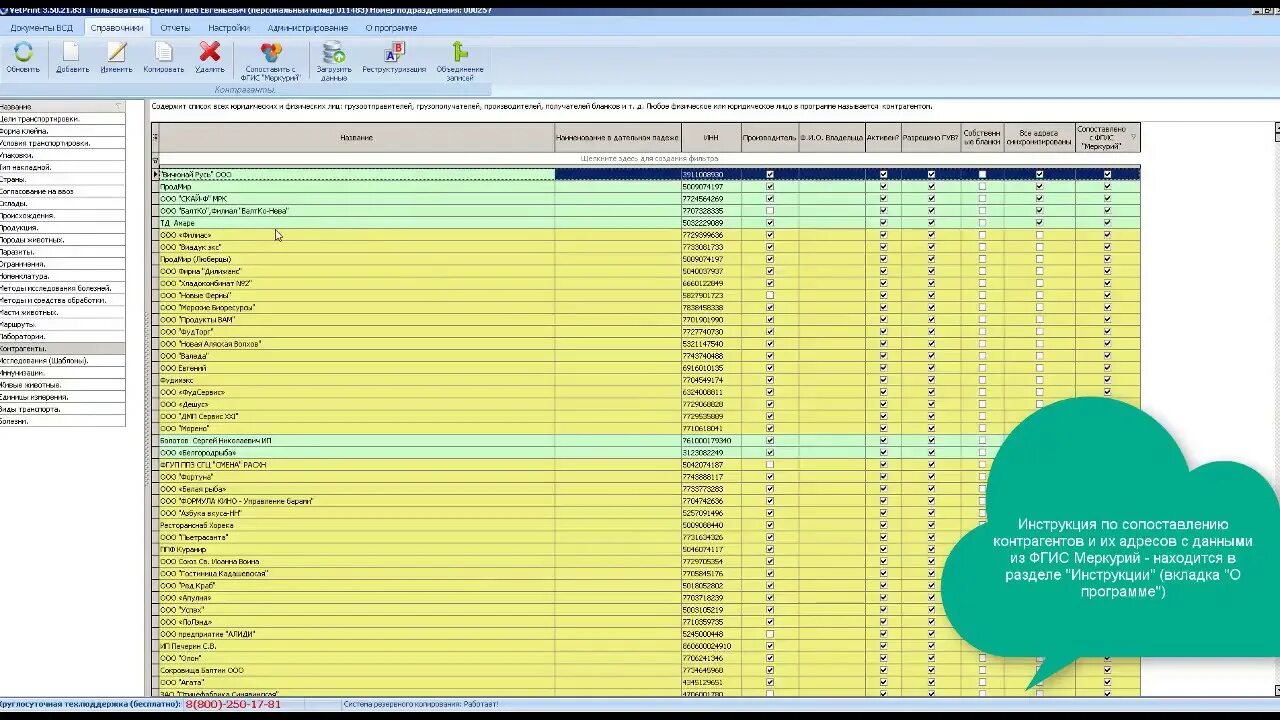
Task: Click the Загрузить данные database icon
Action: [334, 52]
